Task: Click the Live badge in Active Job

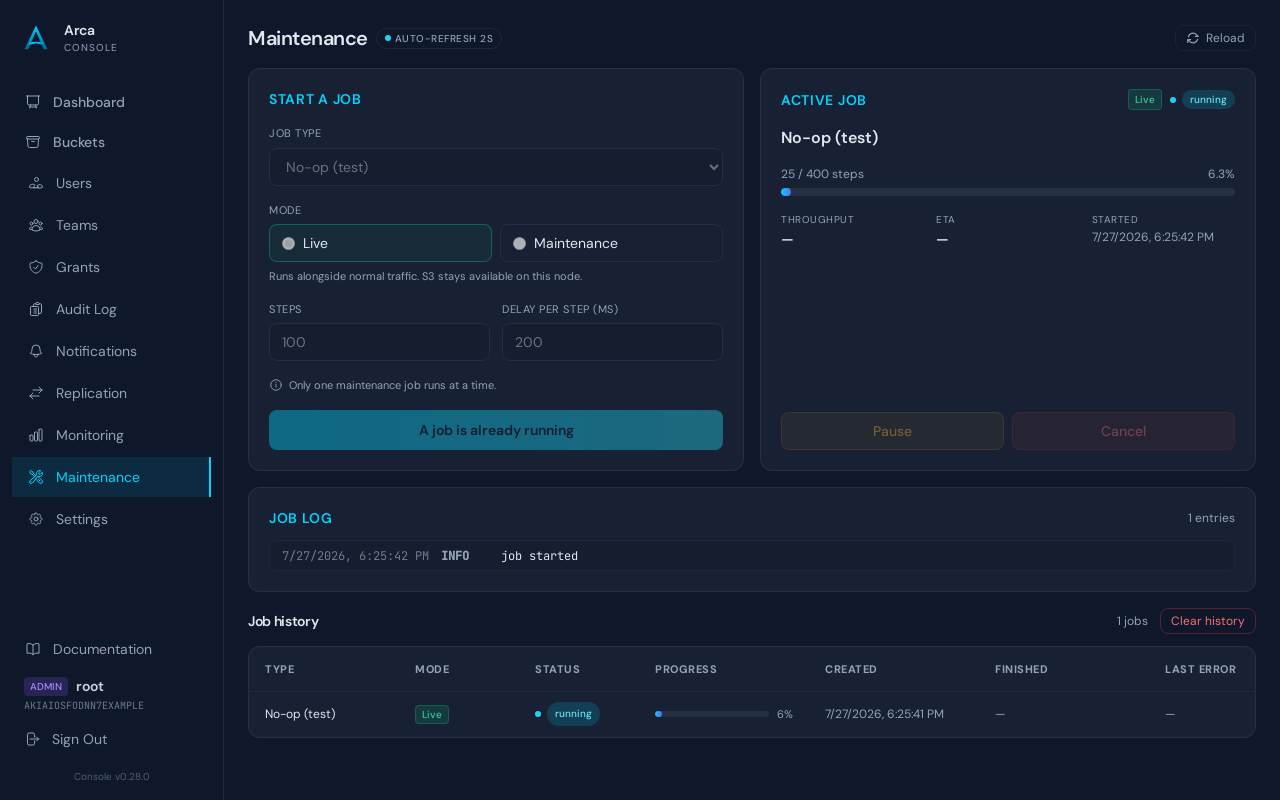Action: tap(1145, 99)
